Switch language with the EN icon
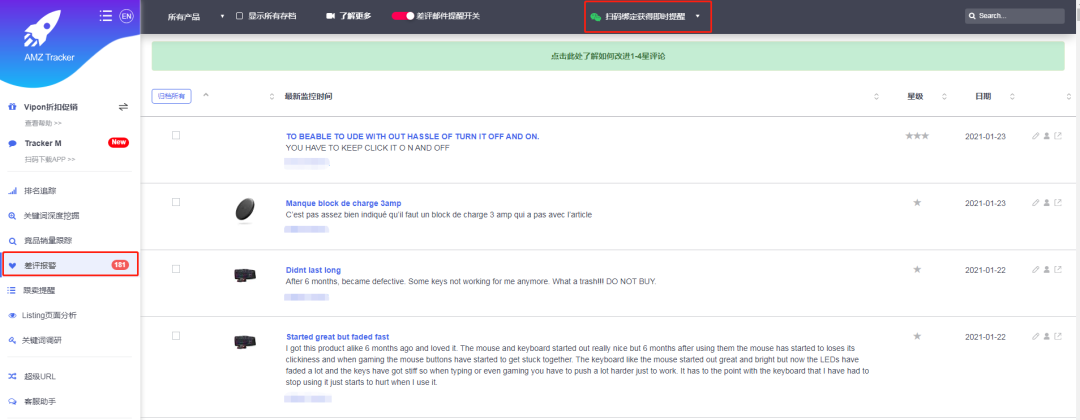Image resolution: width=1080 pixels, height=420 pixels. click(126, 16)
